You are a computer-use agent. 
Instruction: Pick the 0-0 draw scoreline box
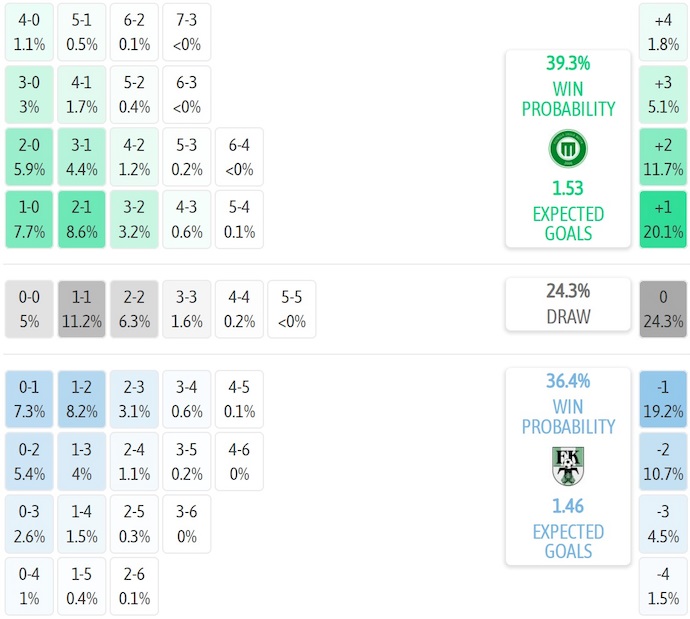coord(30,309)
